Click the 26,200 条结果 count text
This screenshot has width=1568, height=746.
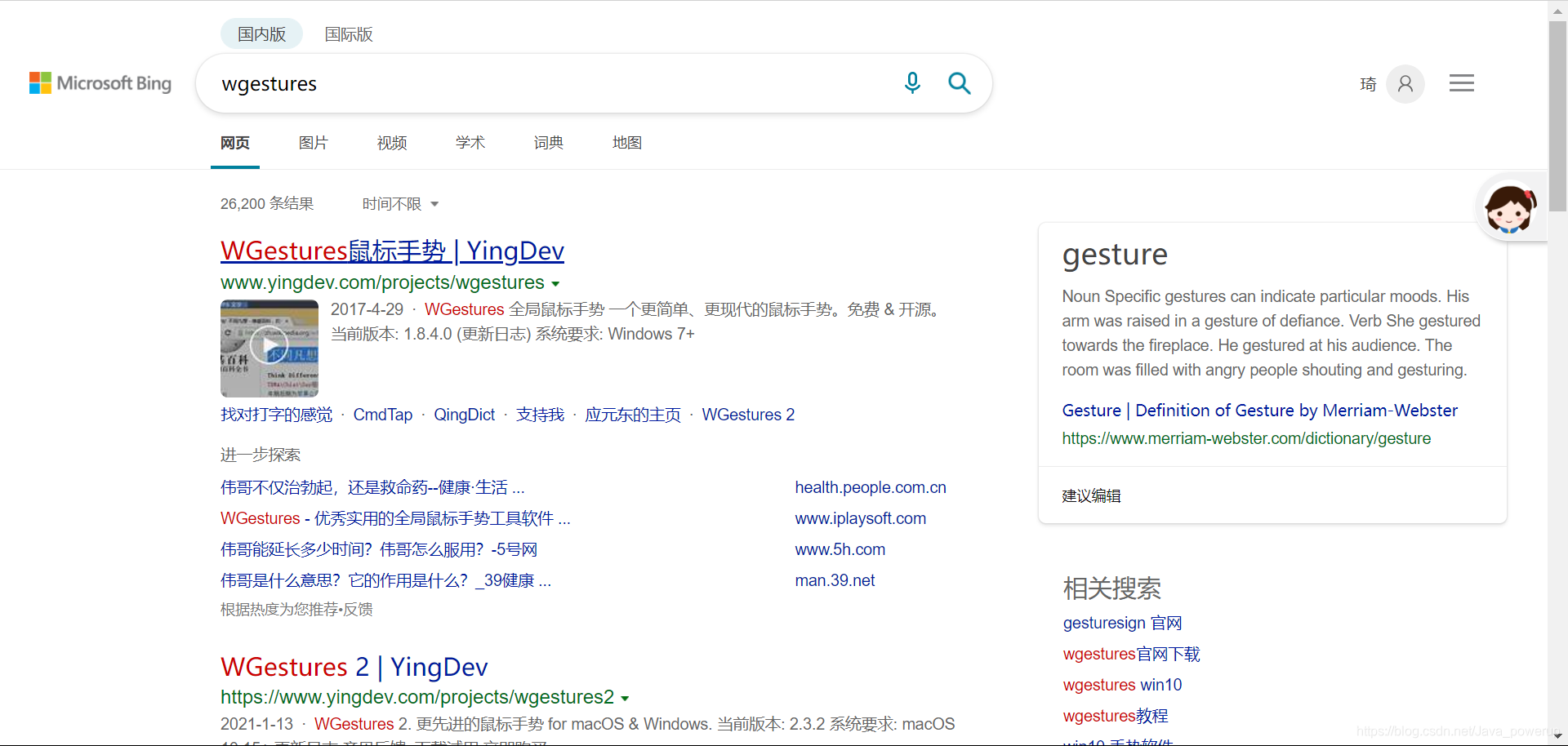[x=267, y=204]
